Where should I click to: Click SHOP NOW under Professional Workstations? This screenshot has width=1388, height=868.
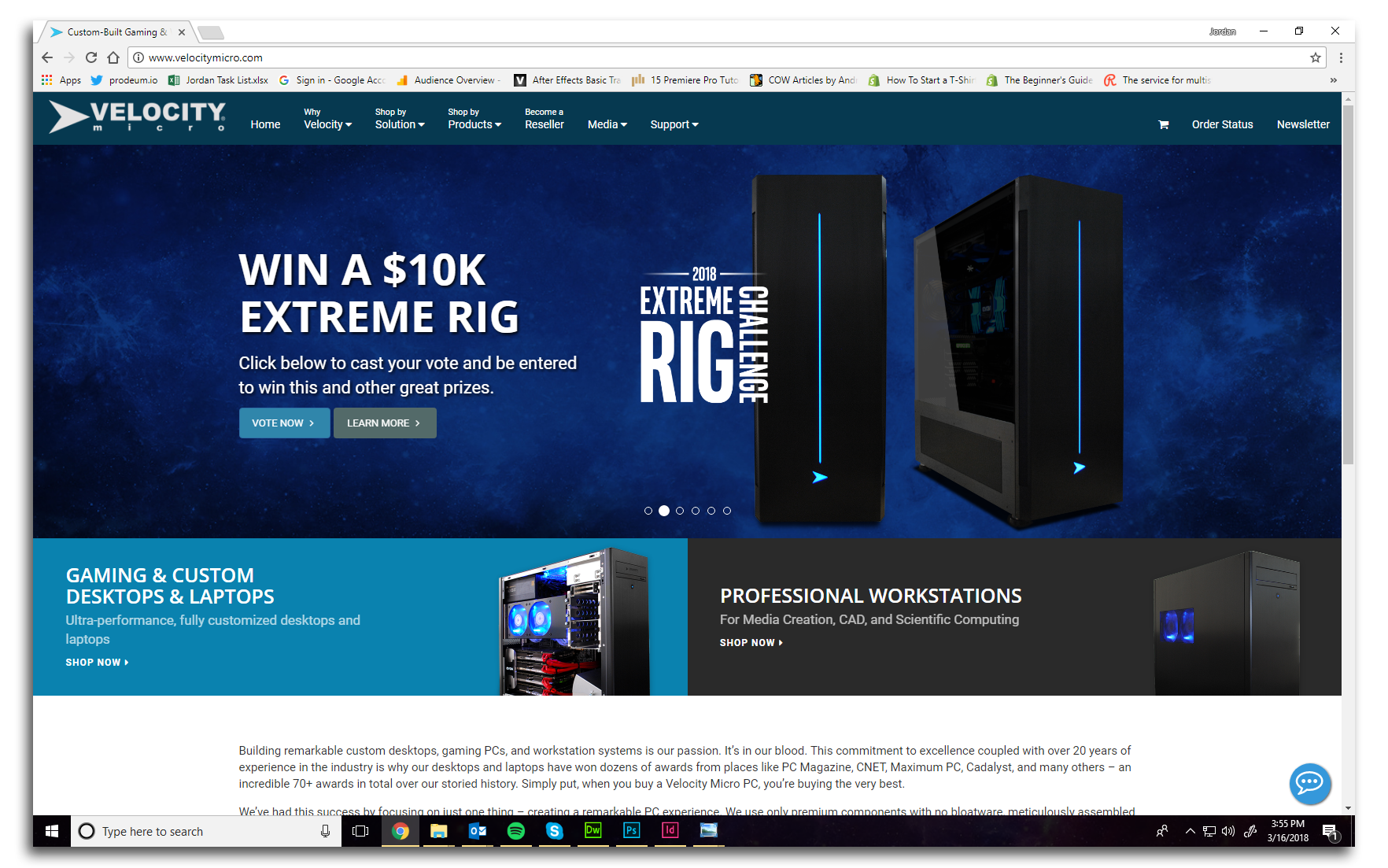pos(749,642)
